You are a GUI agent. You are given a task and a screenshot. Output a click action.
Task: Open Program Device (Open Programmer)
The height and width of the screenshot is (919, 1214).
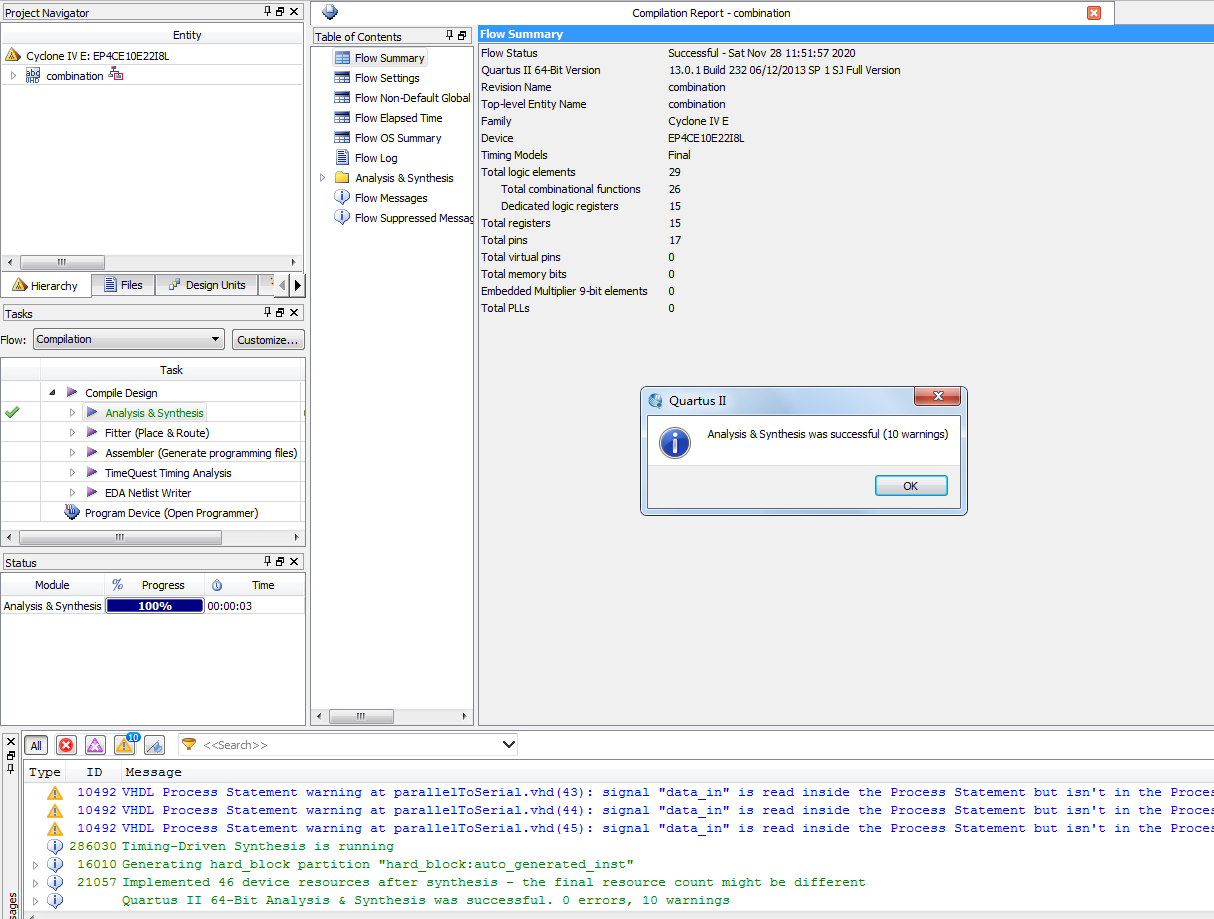171,513
